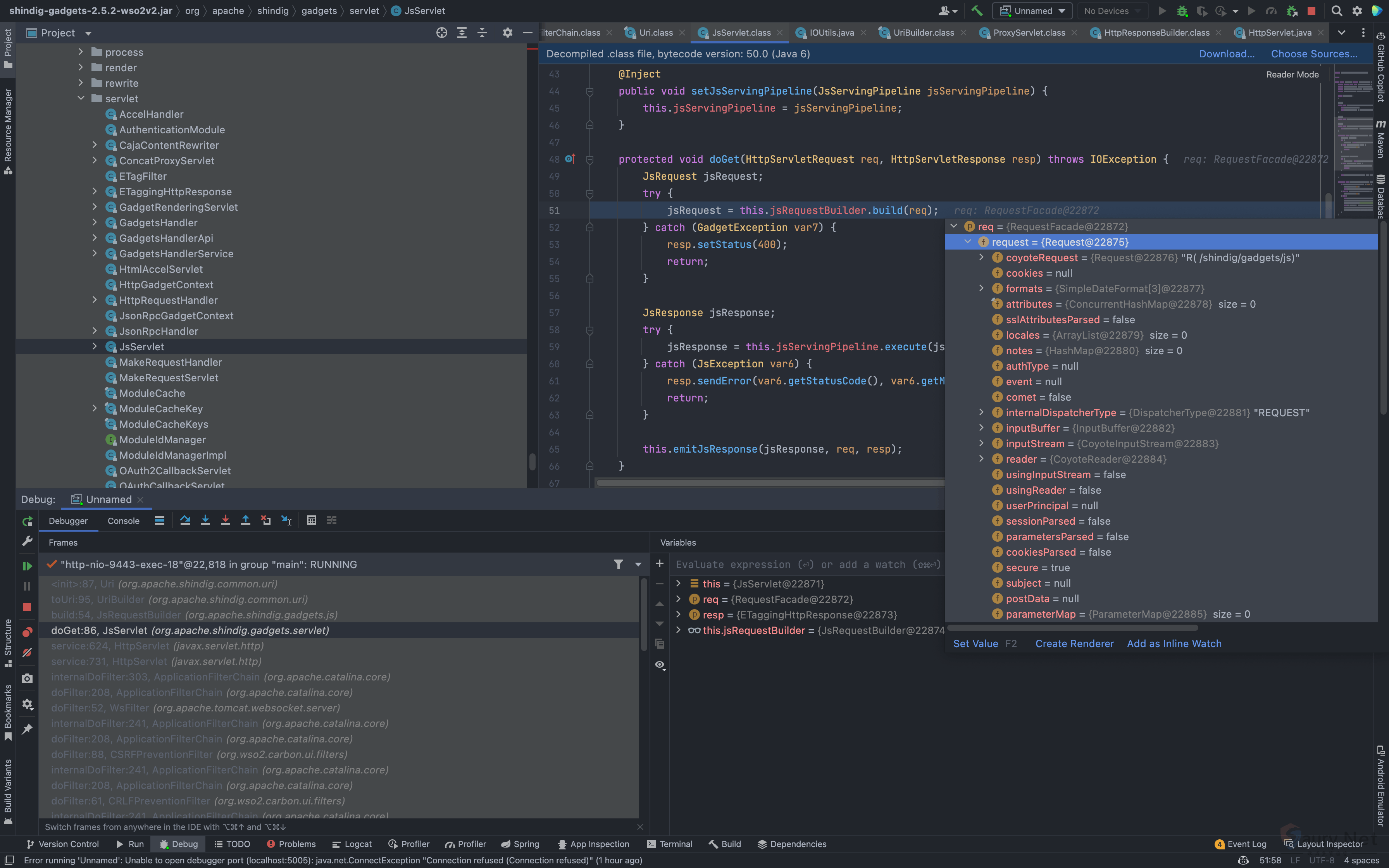The width and height of the screenshot is (1389, 868).
Task: Switch to the Console debug tab
Action: click(123, 521)
